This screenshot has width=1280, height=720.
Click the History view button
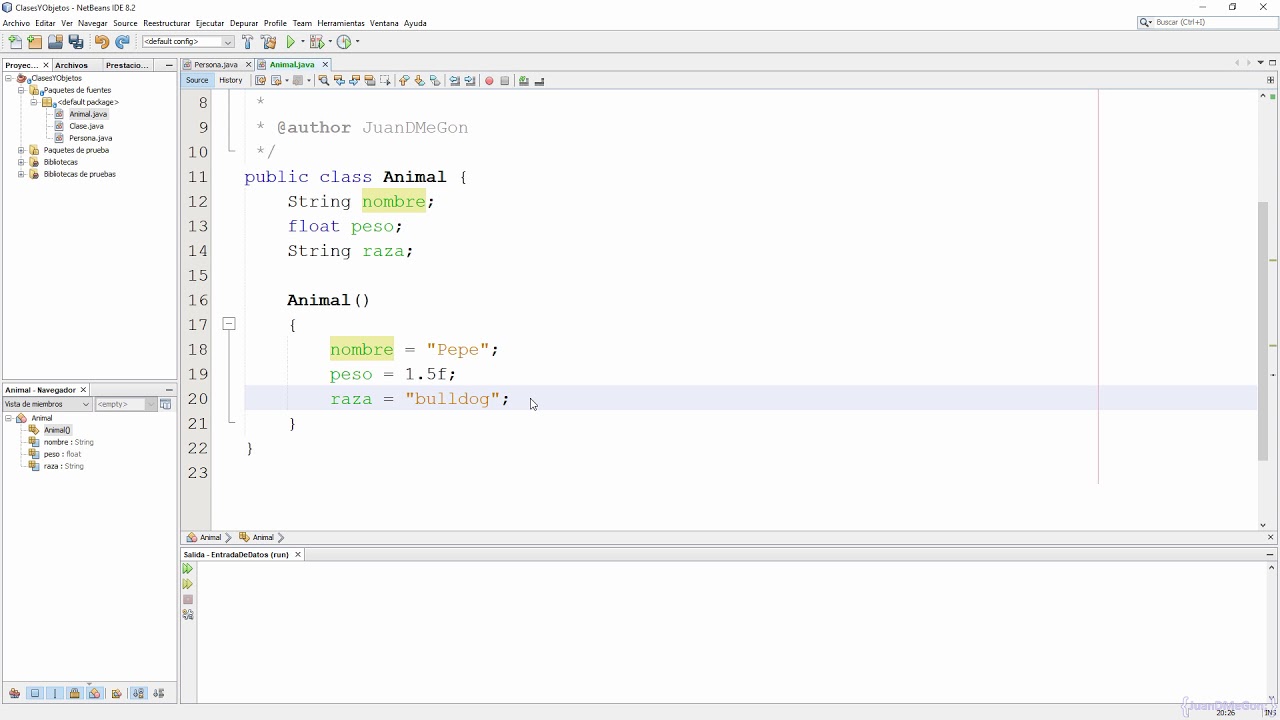(231, 81)
